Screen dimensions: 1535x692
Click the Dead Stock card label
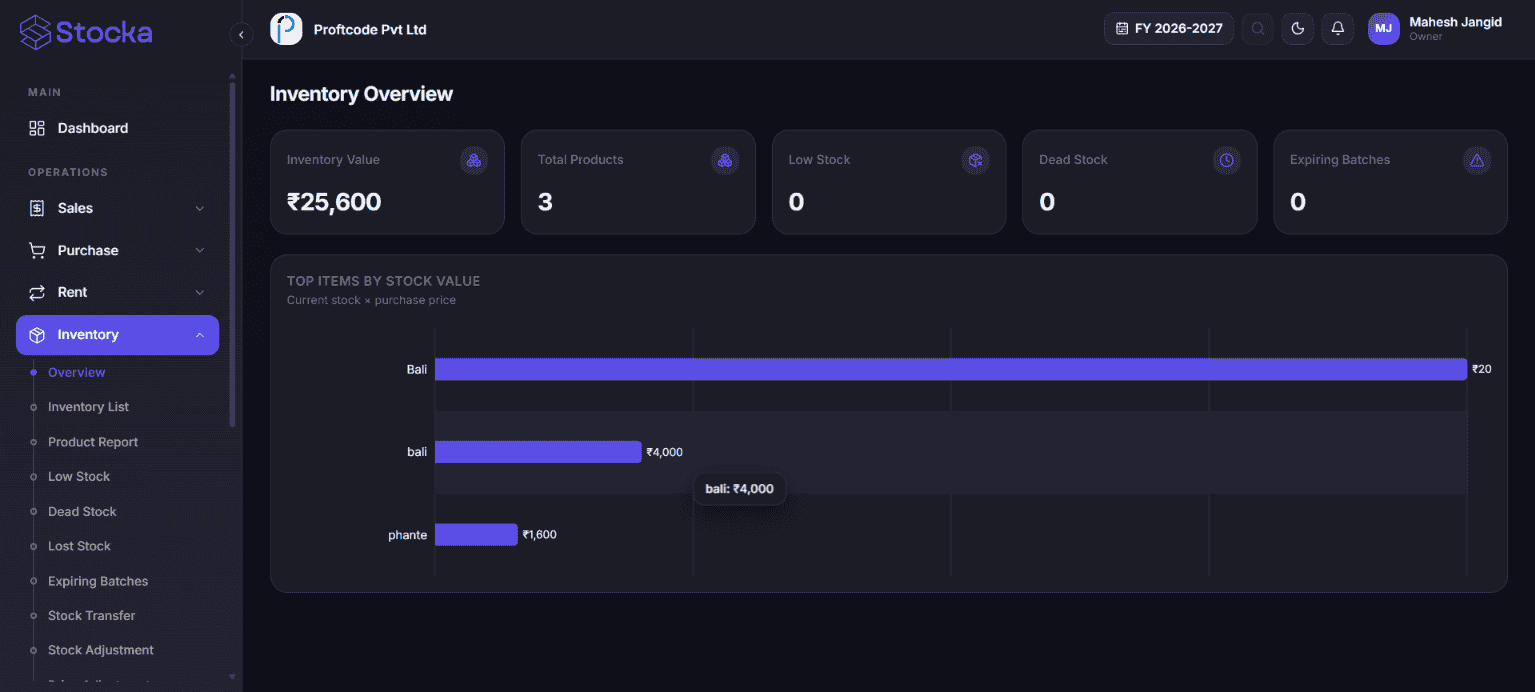coord(1073,160)
